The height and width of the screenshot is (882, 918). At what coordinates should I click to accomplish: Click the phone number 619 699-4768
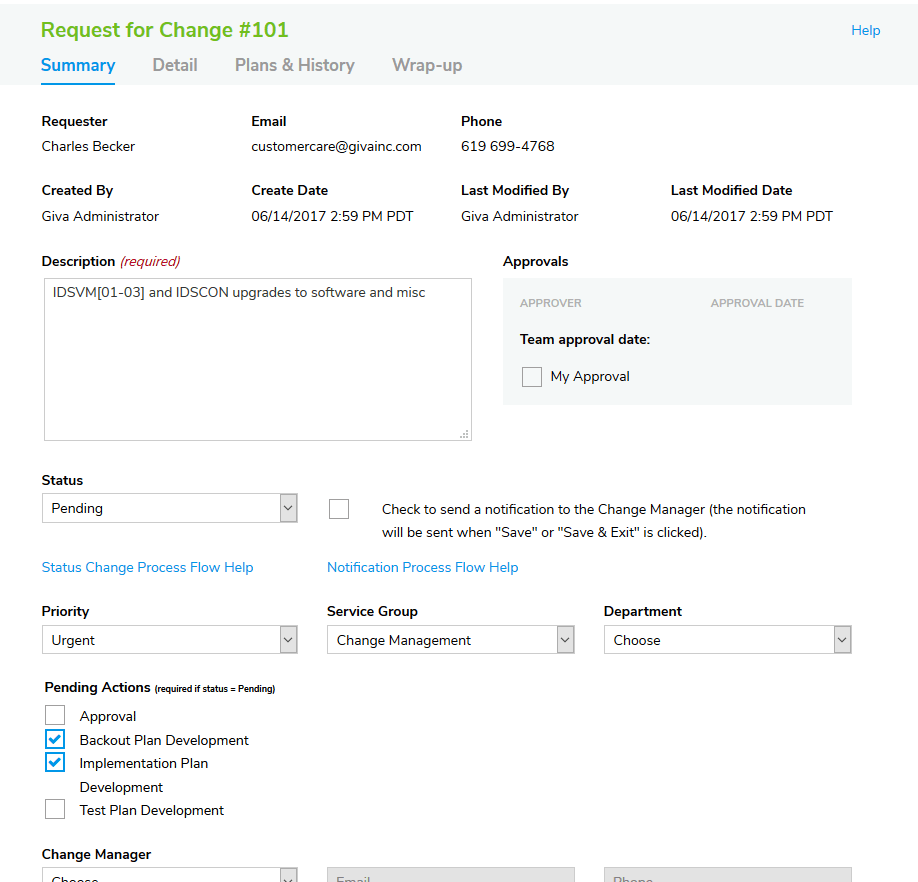(508, 146)
